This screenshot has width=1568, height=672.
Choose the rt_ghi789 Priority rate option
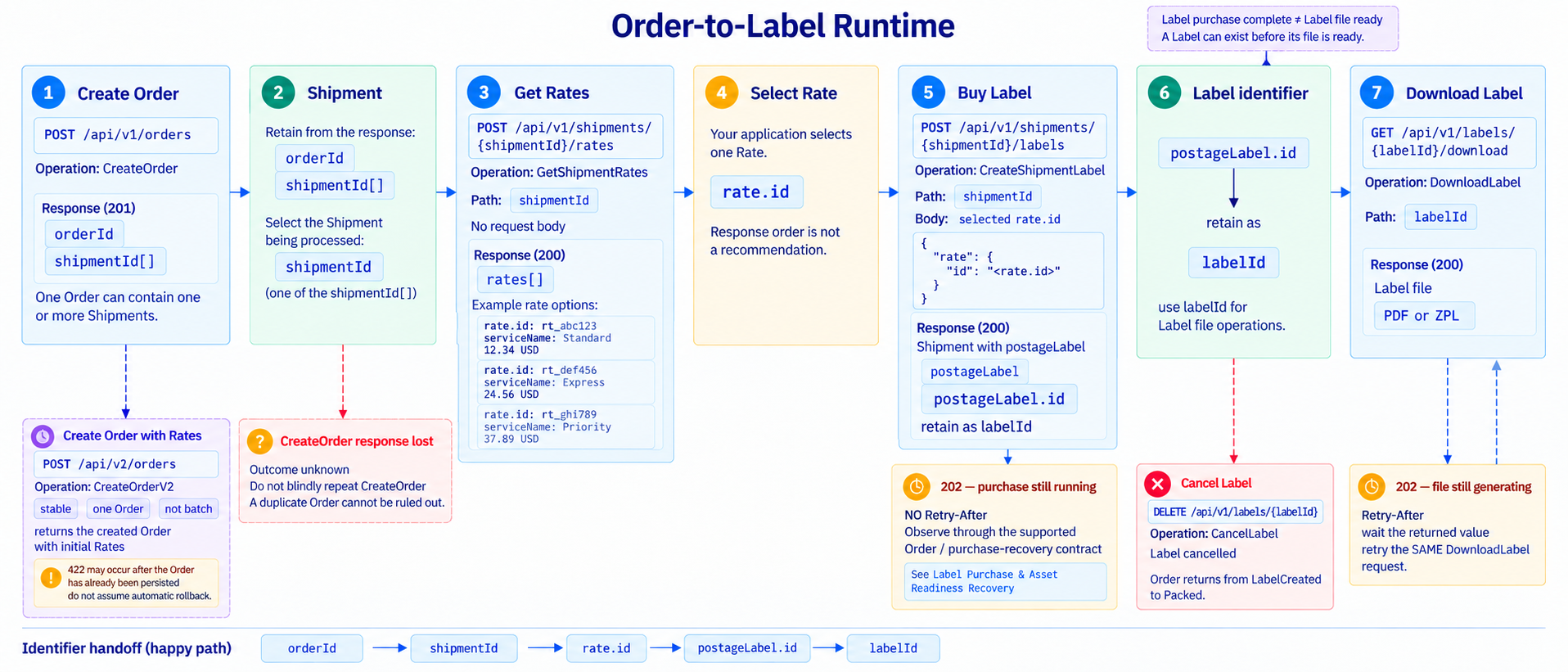[x=565, y=426]
